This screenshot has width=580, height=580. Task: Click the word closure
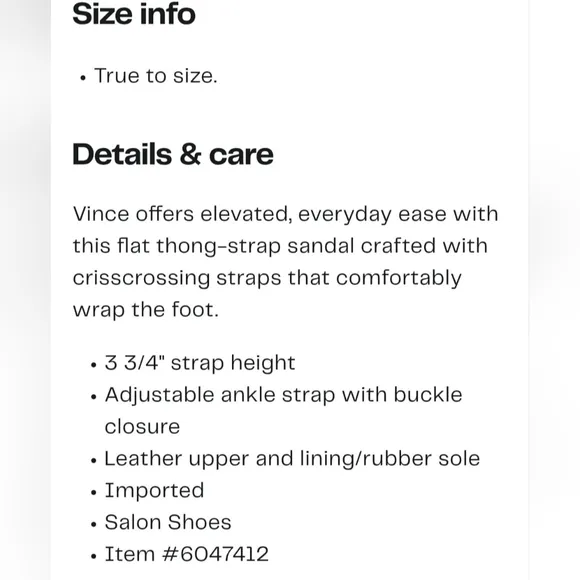pos(142,427)
